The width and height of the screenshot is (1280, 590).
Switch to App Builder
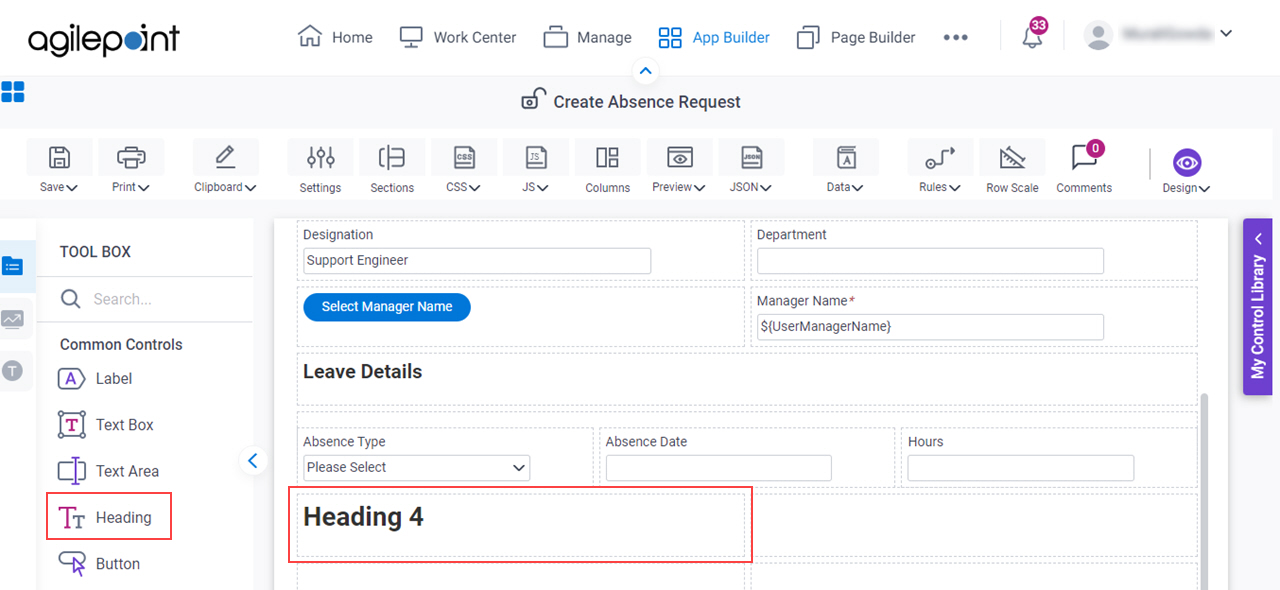click(x=714, y=37)
